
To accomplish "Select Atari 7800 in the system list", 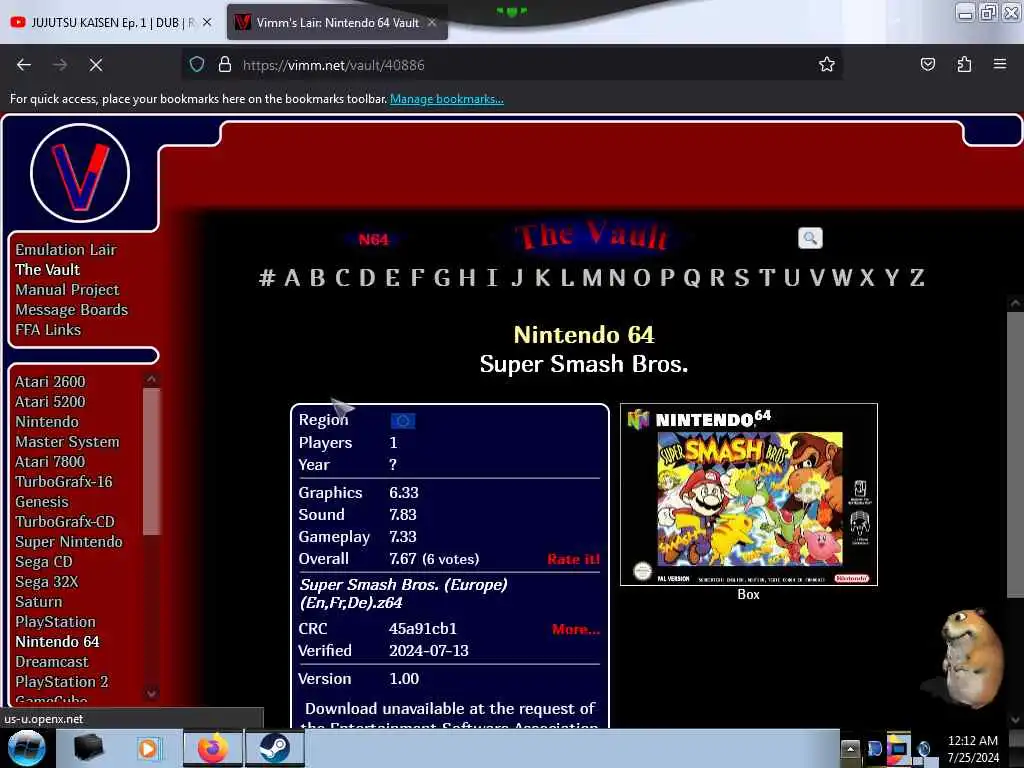I will tap(50, 462).
